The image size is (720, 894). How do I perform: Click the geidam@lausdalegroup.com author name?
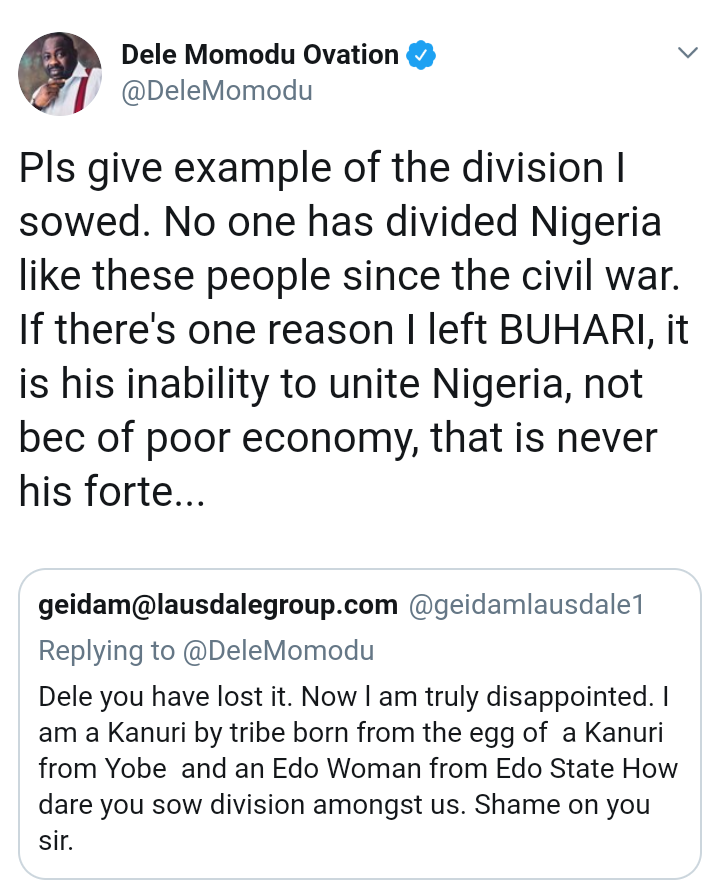coord(218,605)
